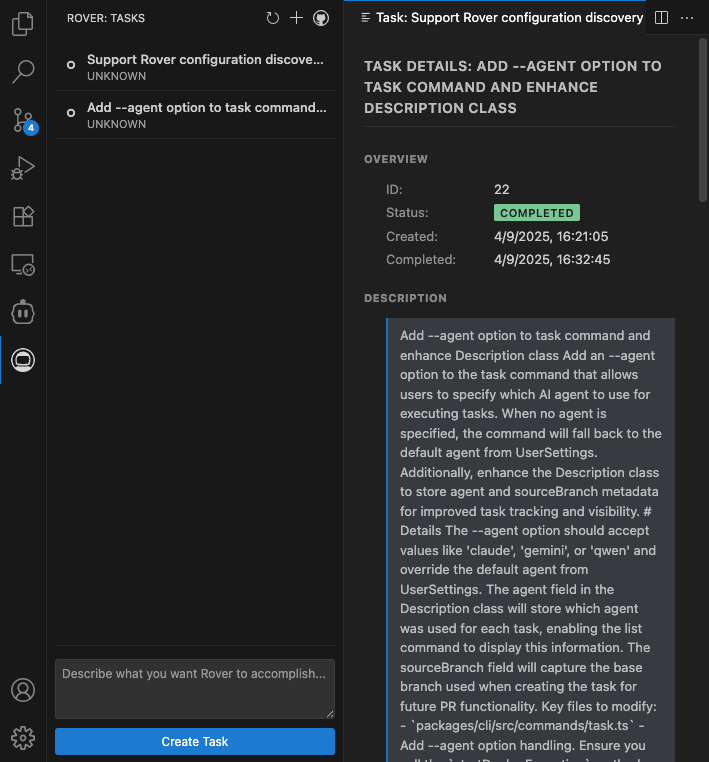The image size is (709, 762).
Task: Open Source Control with 4 pending changes
Action: 23,121
